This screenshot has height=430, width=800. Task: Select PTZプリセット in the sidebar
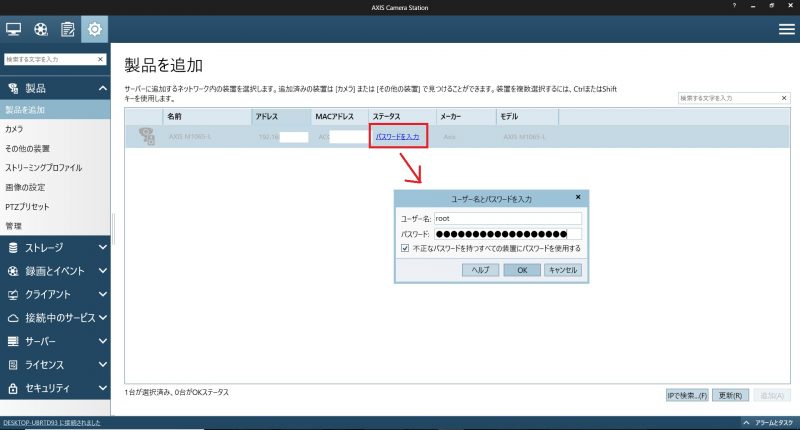click(55, 207)
